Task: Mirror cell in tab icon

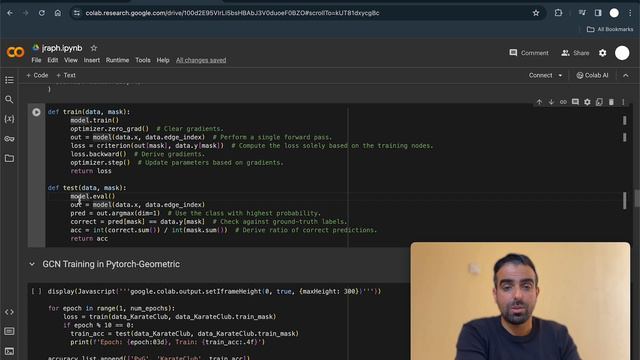Action: click(599, 102)
